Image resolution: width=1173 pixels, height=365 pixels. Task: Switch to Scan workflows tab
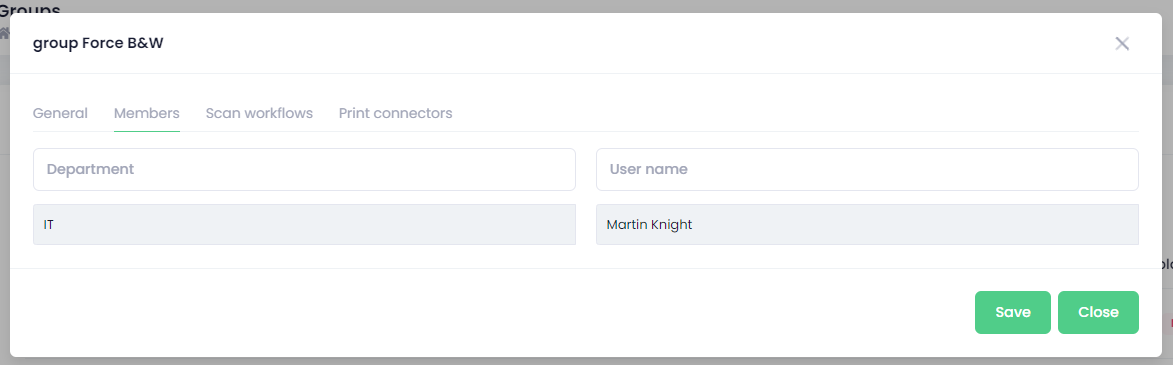259,114
